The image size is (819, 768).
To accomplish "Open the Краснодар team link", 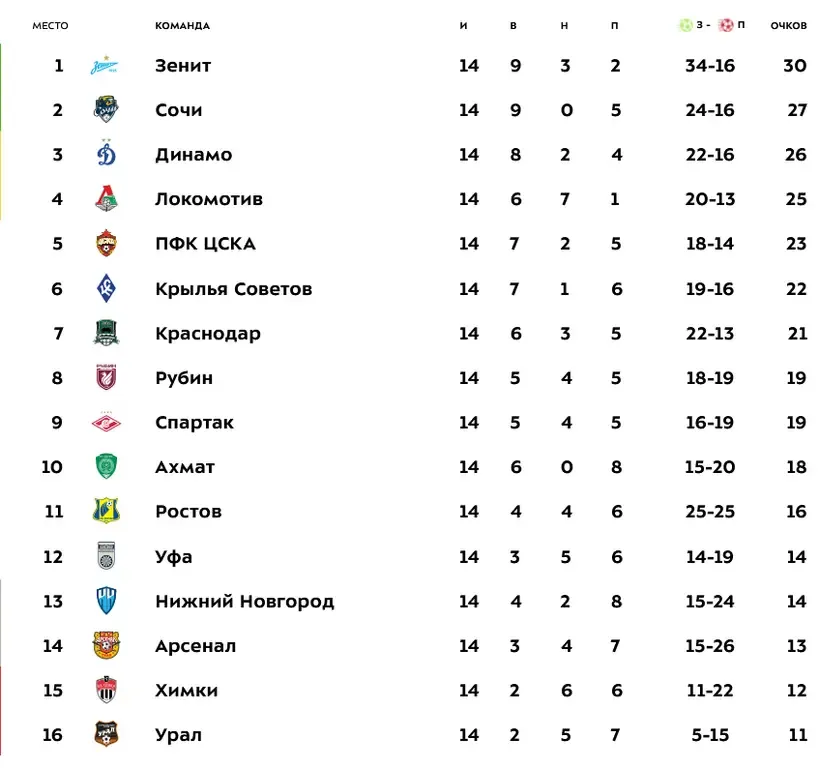I will pos(207,333).
